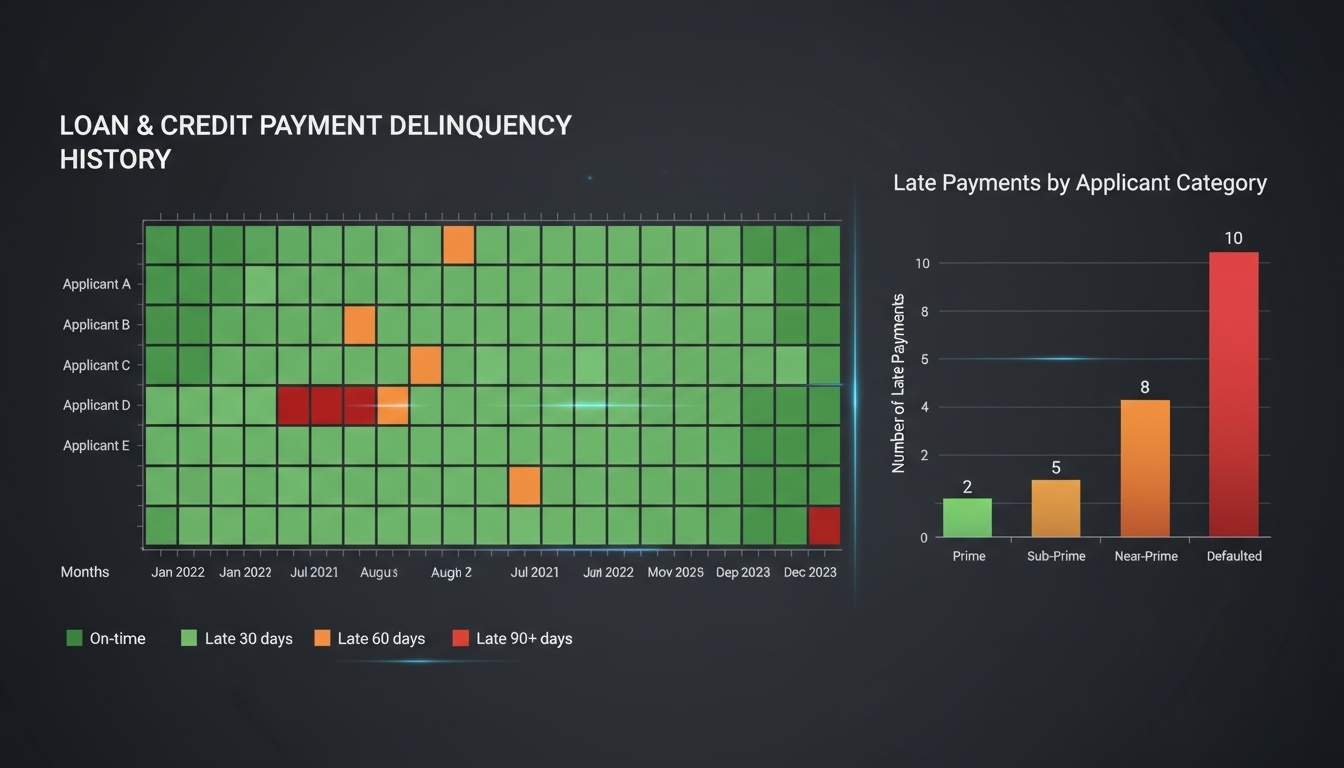Expand the Applicant C row details
The height and width of the screenshot is (768, 1344).
[x=96, y=364]
